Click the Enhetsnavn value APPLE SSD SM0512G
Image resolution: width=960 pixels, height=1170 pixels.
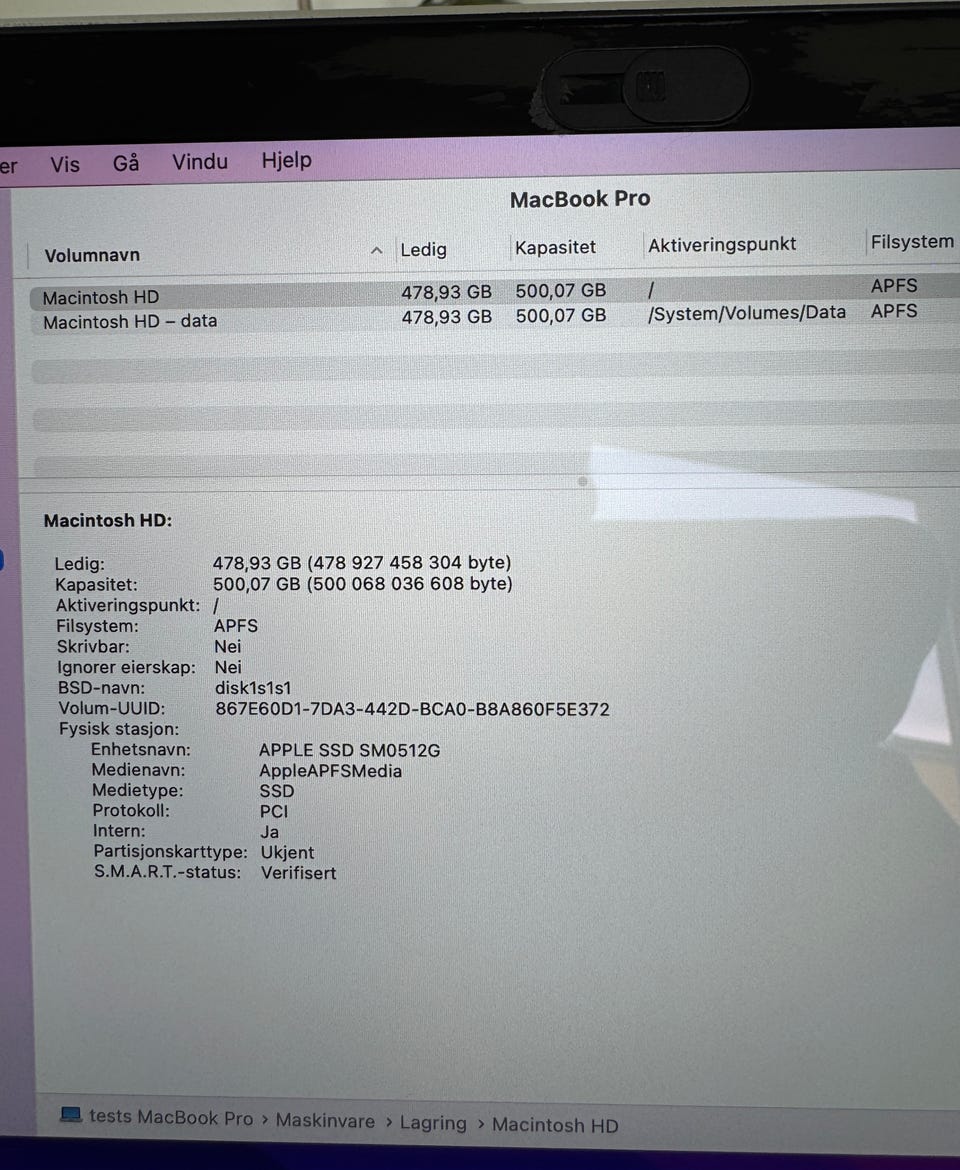coord(350,750)
